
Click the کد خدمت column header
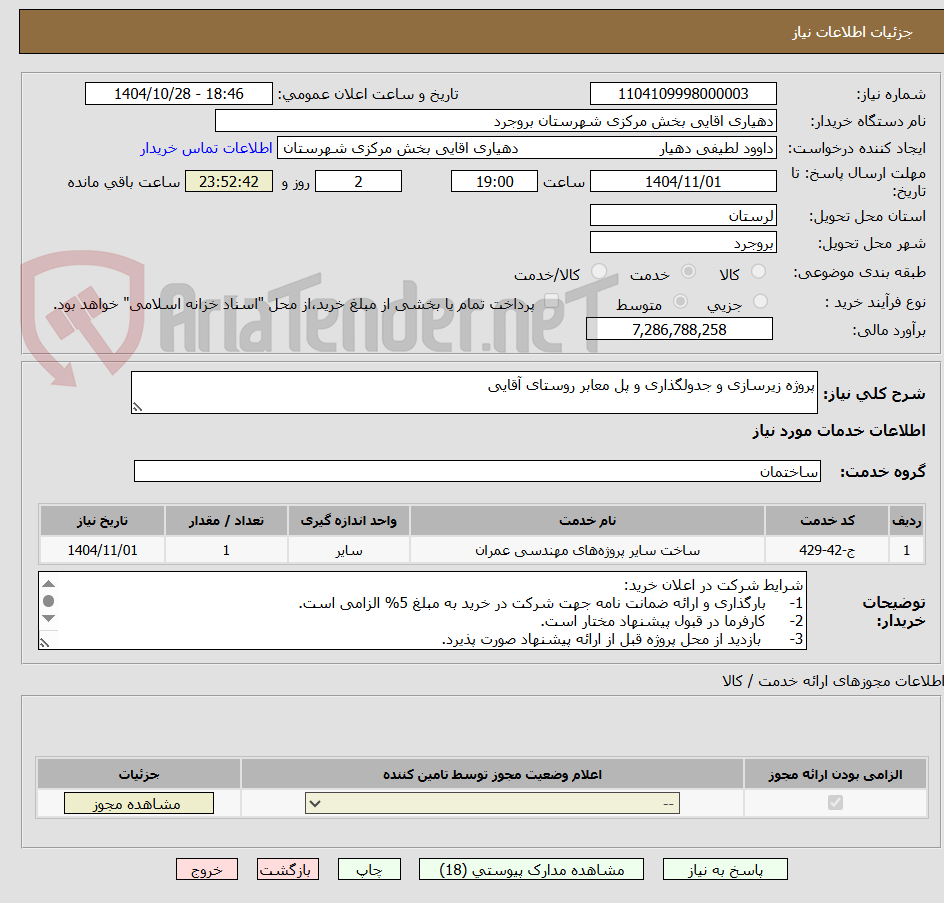827,520
